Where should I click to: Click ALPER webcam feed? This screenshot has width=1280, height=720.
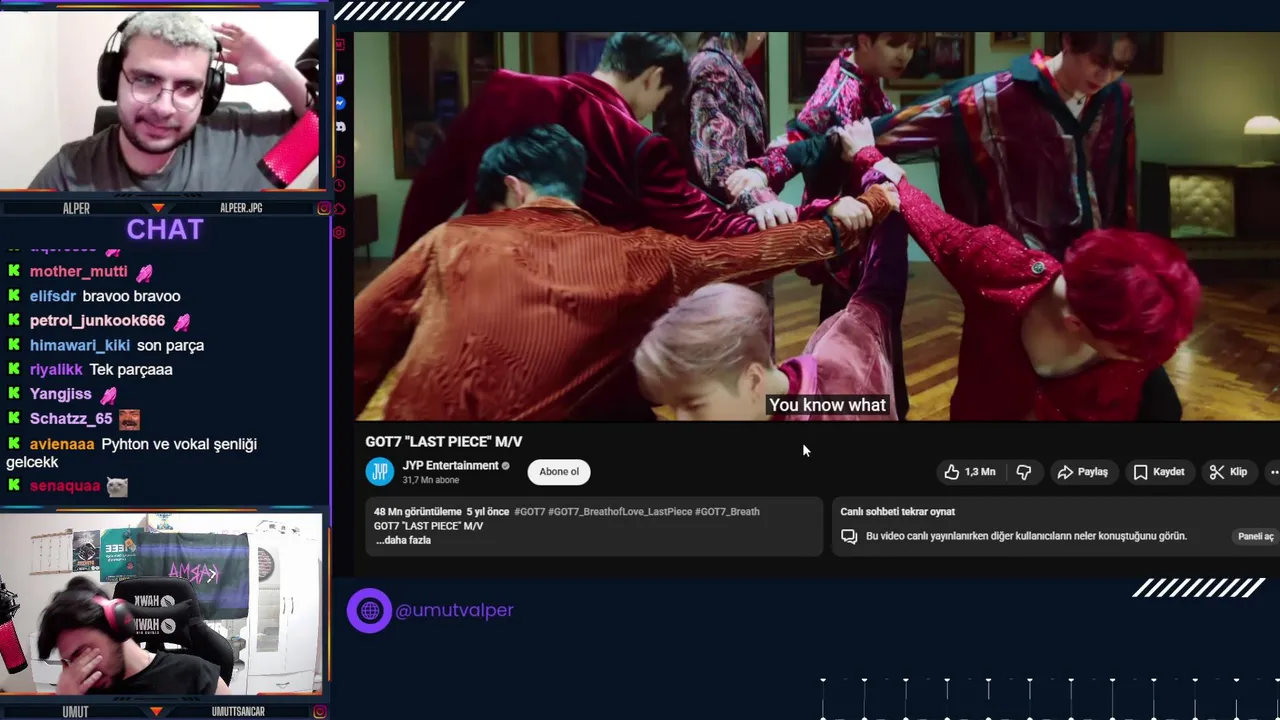(x=160, y=101)
